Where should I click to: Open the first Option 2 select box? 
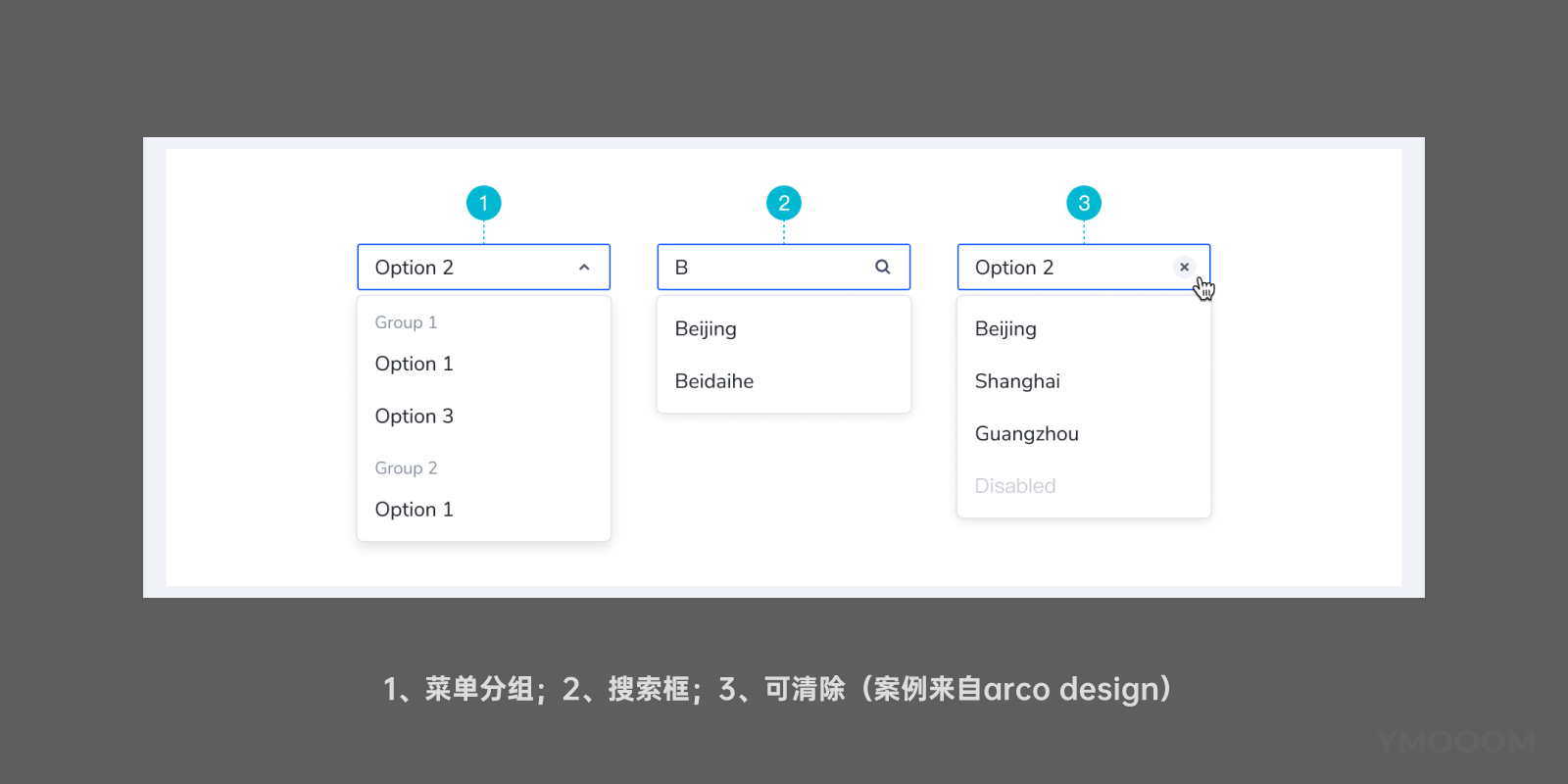click(x=461, y=268)
